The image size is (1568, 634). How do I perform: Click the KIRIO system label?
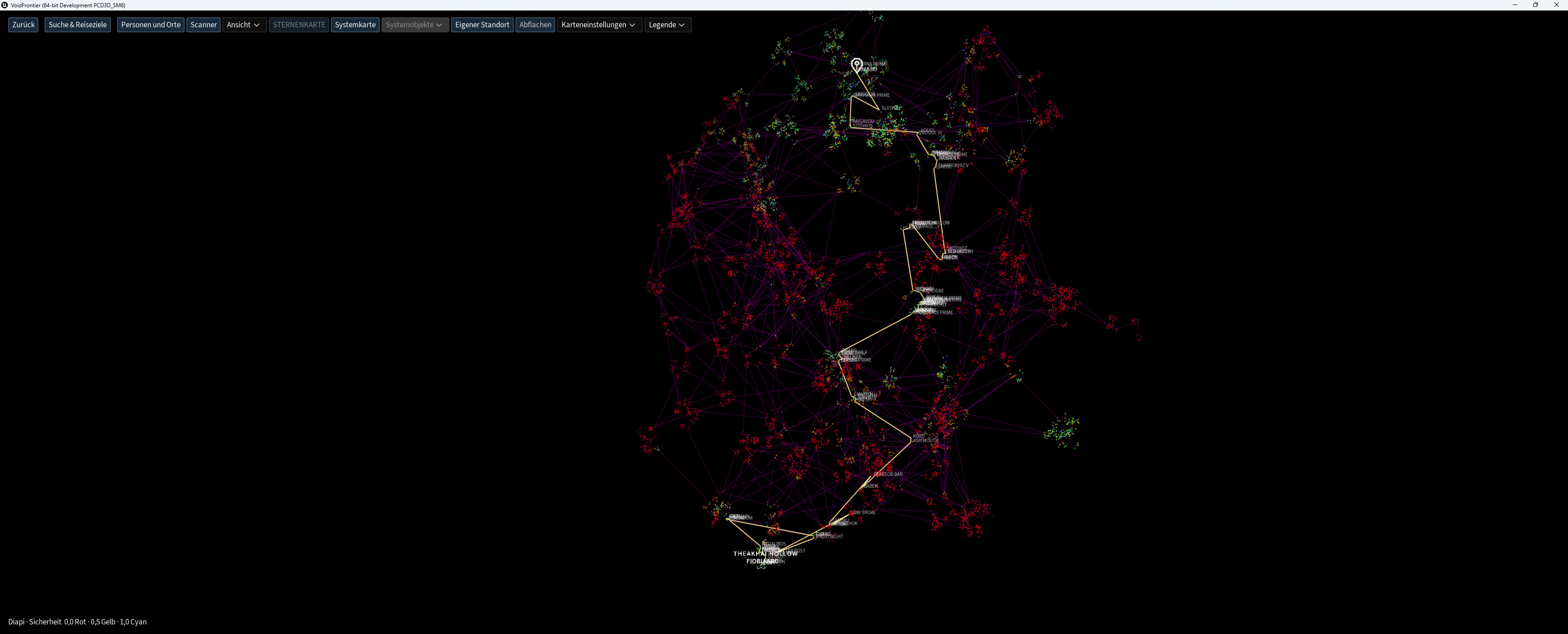918,435
